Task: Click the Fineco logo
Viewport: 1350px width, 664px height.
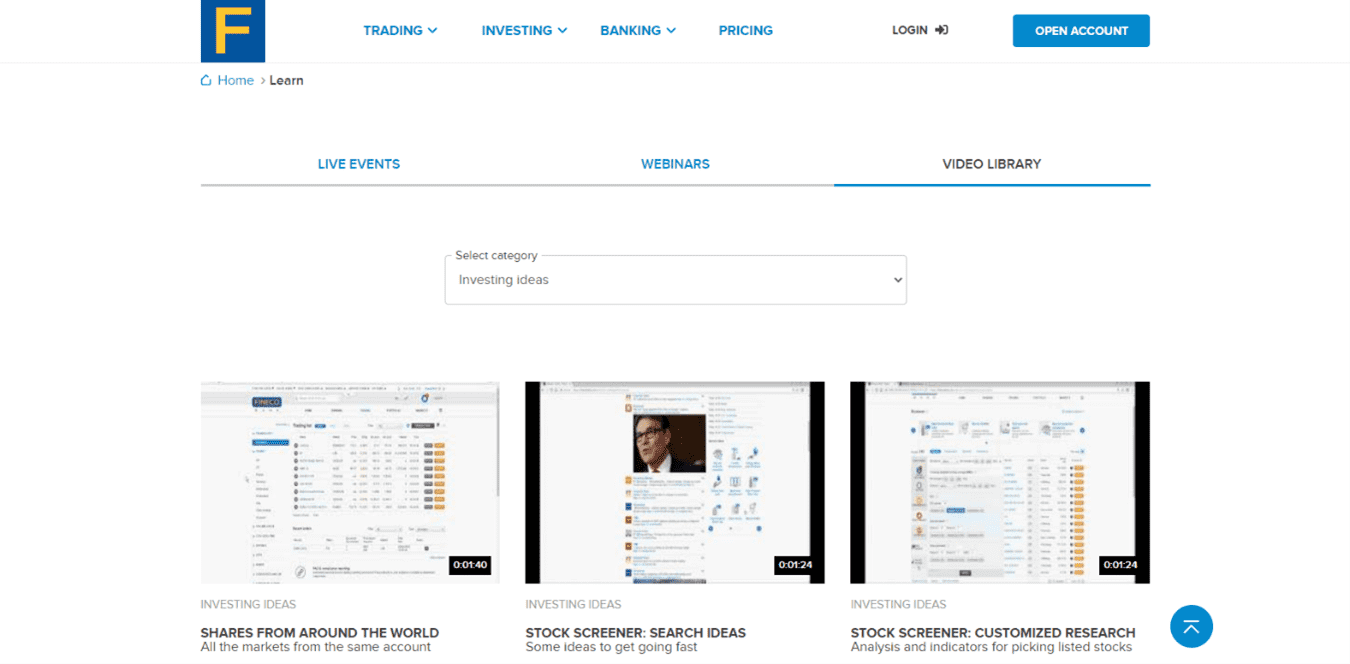Action: 232,30
